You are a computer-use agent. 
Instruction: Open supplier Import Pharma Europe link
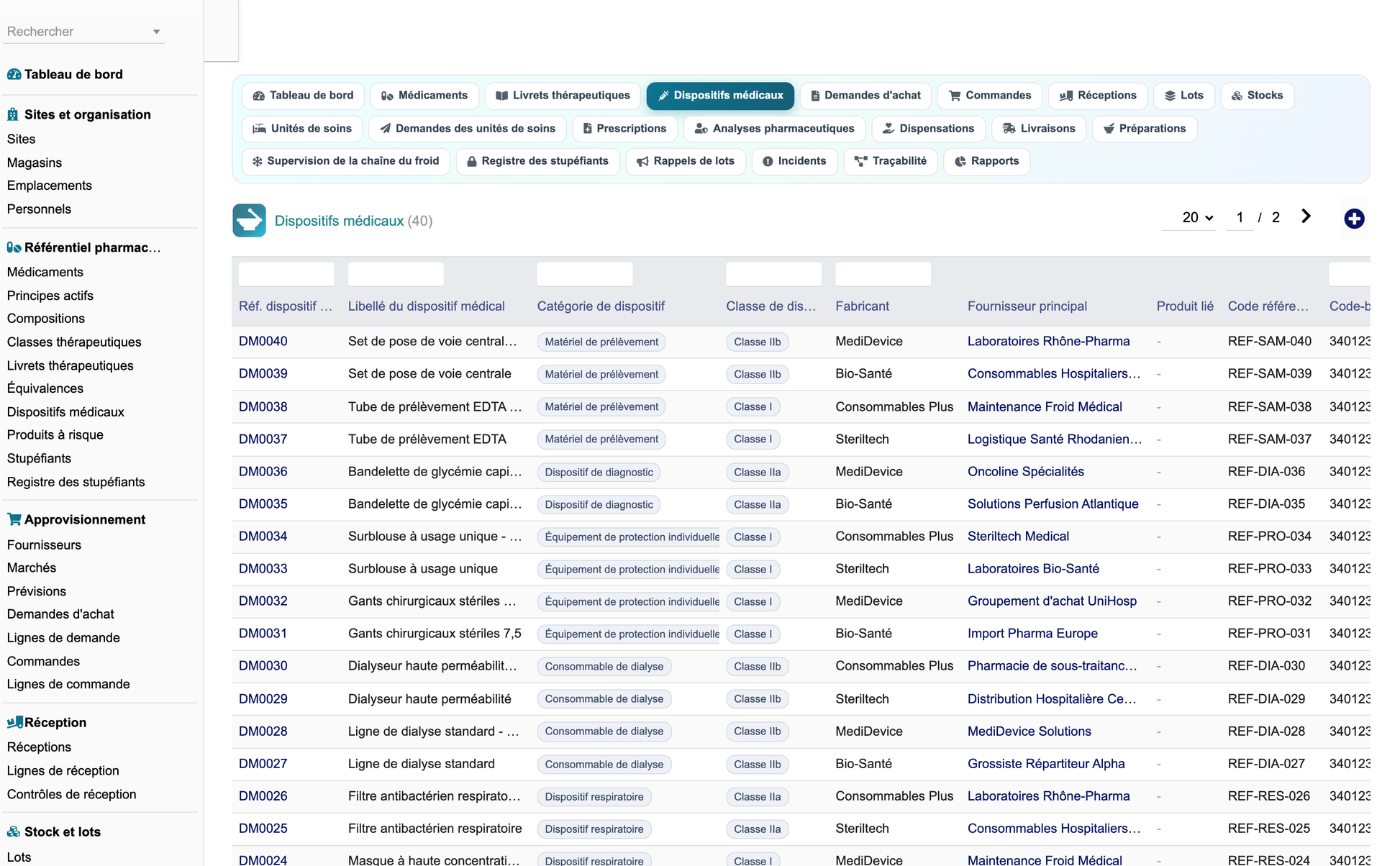(1032, 634)
